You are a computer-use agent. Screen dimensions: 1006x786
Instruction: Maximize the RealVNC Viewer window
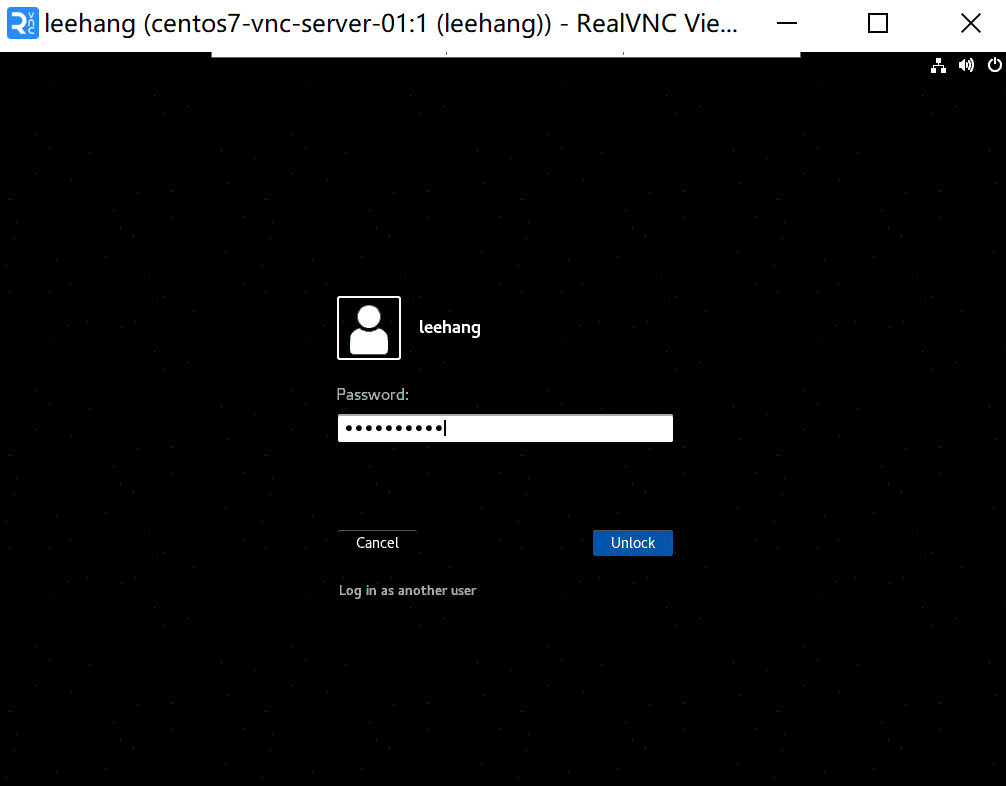[877, 23]
